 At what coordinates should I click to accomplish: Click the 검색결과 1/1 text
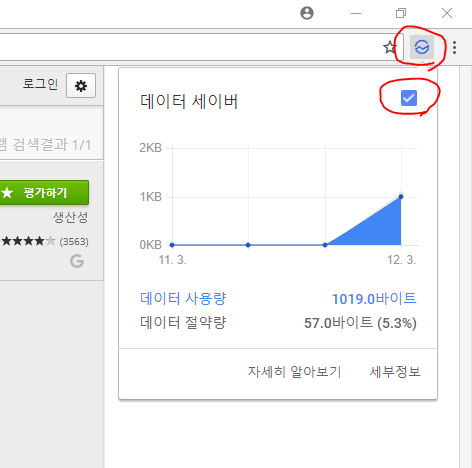point(52,145)
